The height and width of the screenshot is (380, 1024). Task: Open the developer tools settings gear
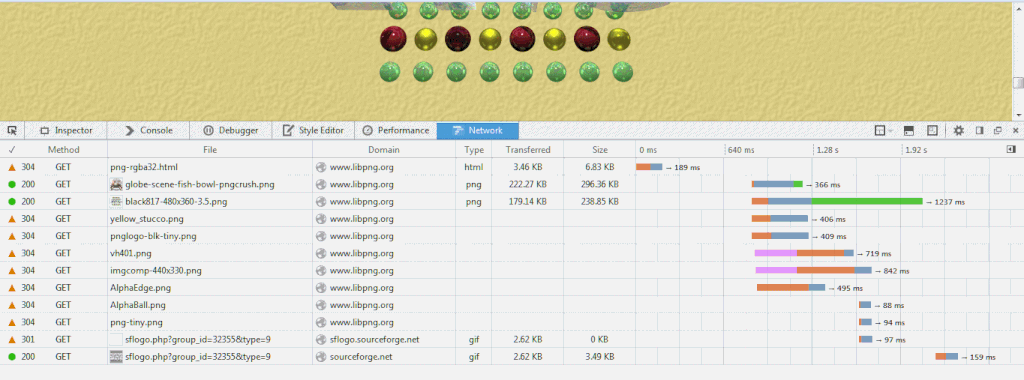[959, 131]
